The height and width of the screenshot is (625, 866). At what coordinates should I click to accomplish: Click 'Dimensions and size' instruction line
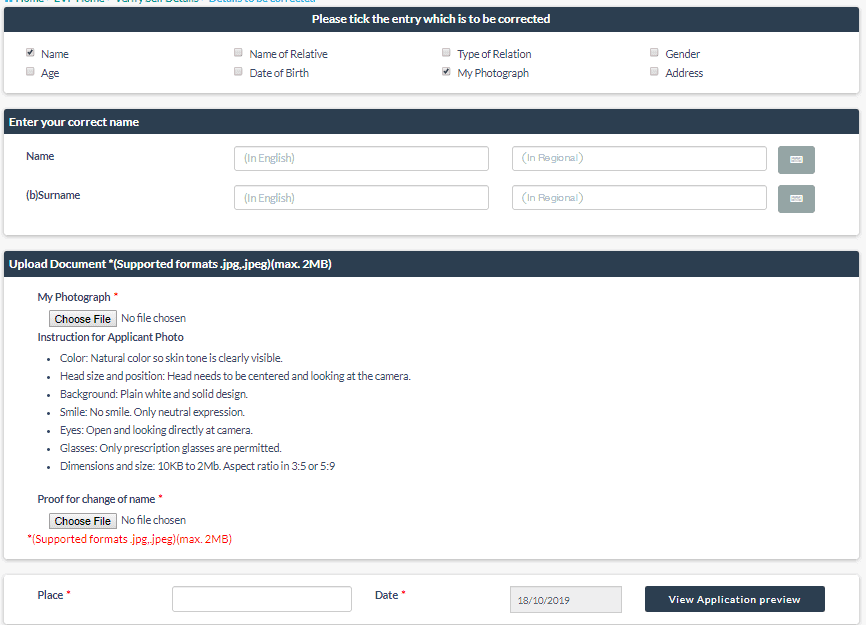click(197, 467)
